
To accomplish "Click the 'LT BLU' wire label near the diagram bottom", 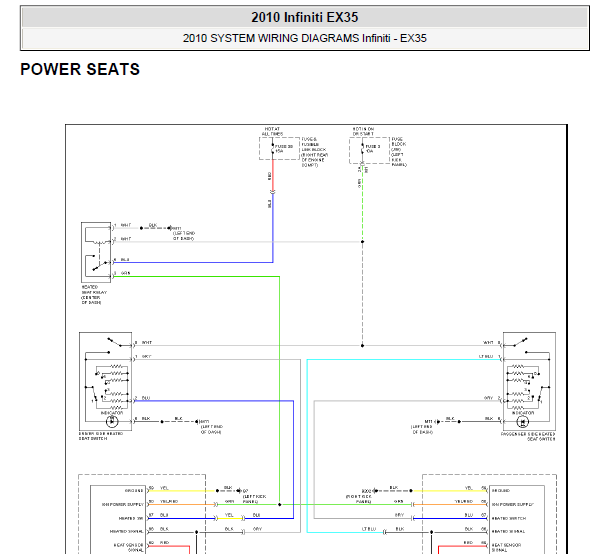I will click(x=369, y=529).
